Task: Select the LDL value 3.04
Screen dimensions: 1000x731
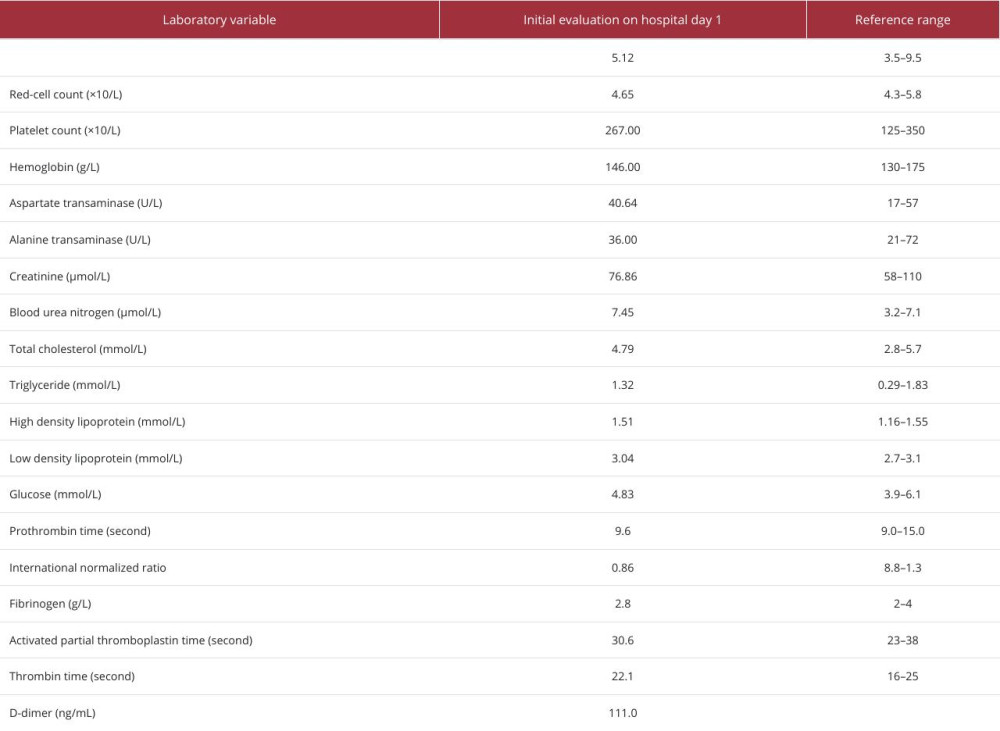Action: click(622, 458)
